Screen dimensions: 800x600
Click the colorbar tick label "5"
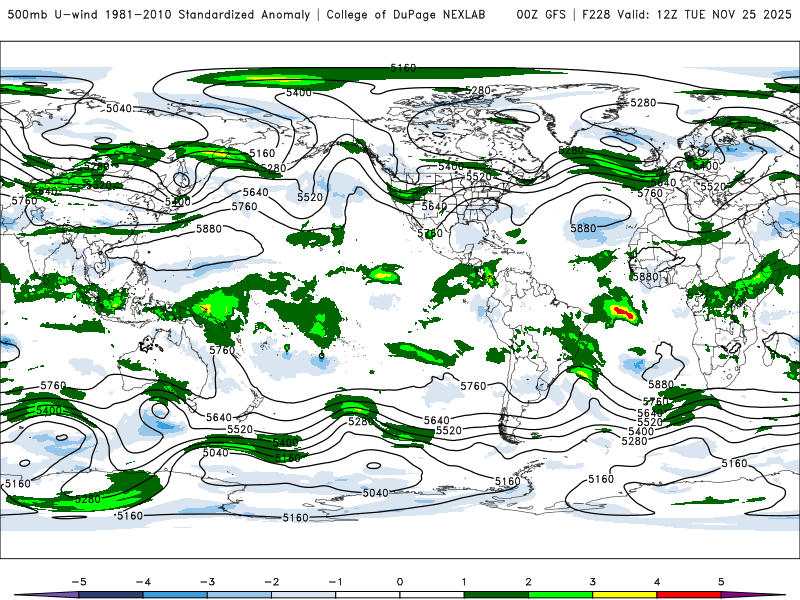[721, 582]
